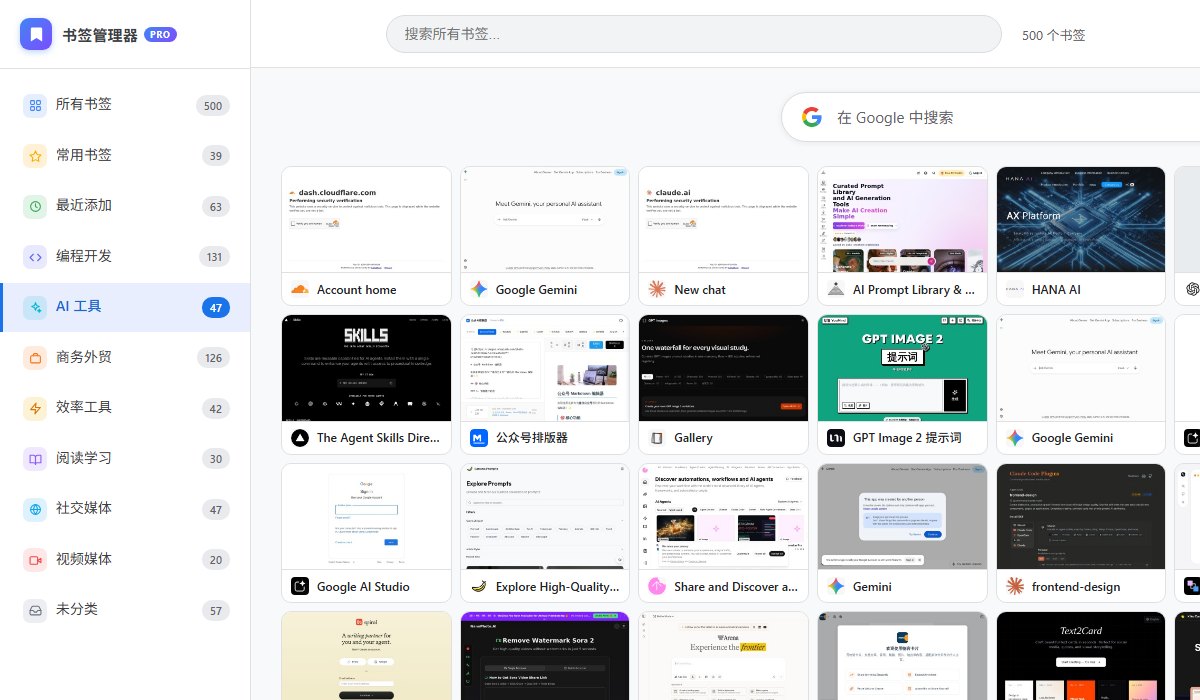Click the triangle favicon of The Agent Skills
The image size is (1200, 700).
(299, 437)
